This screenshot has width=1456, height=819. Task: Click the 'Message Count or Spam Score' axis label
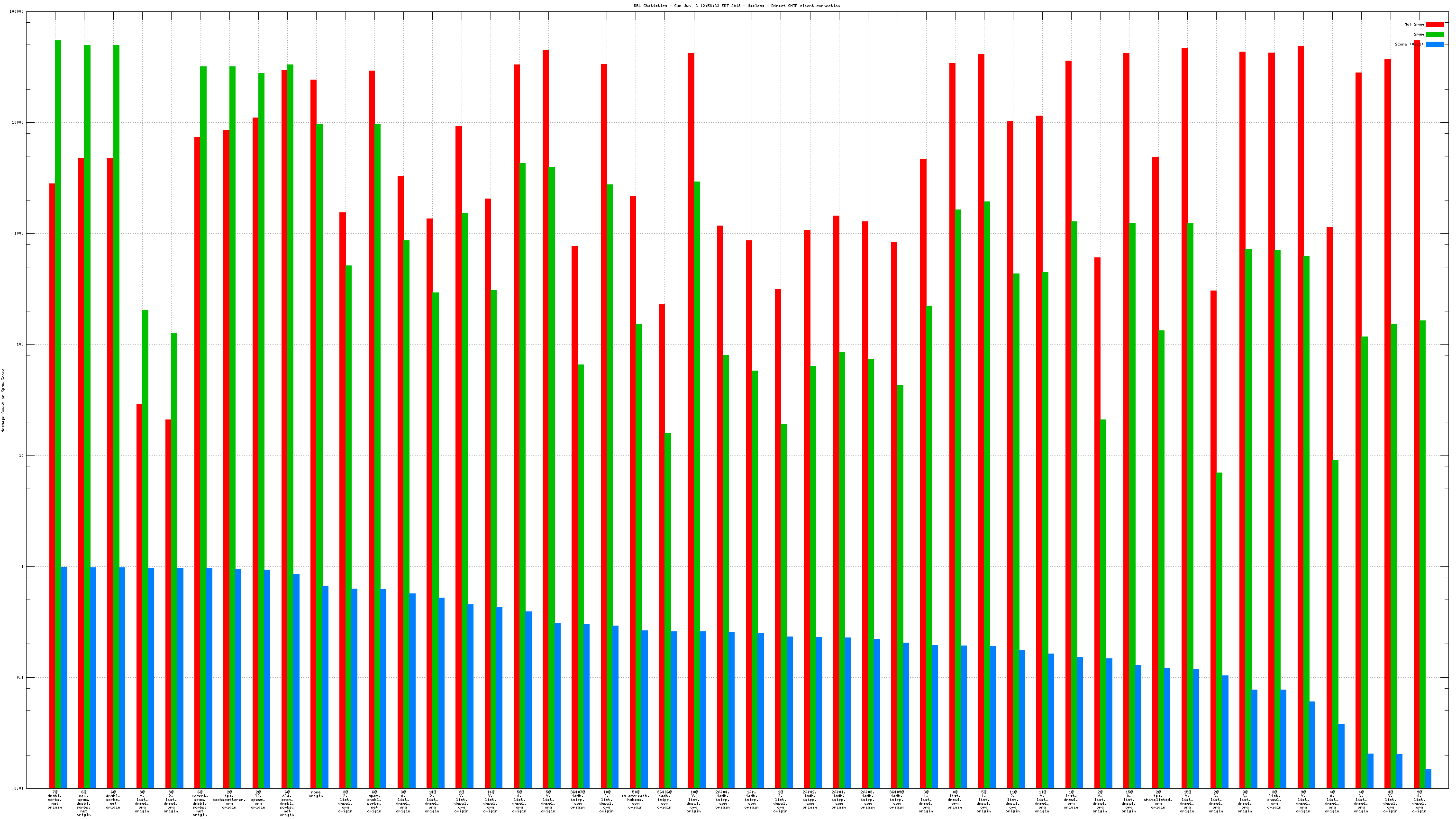click(x=3, y=400)
